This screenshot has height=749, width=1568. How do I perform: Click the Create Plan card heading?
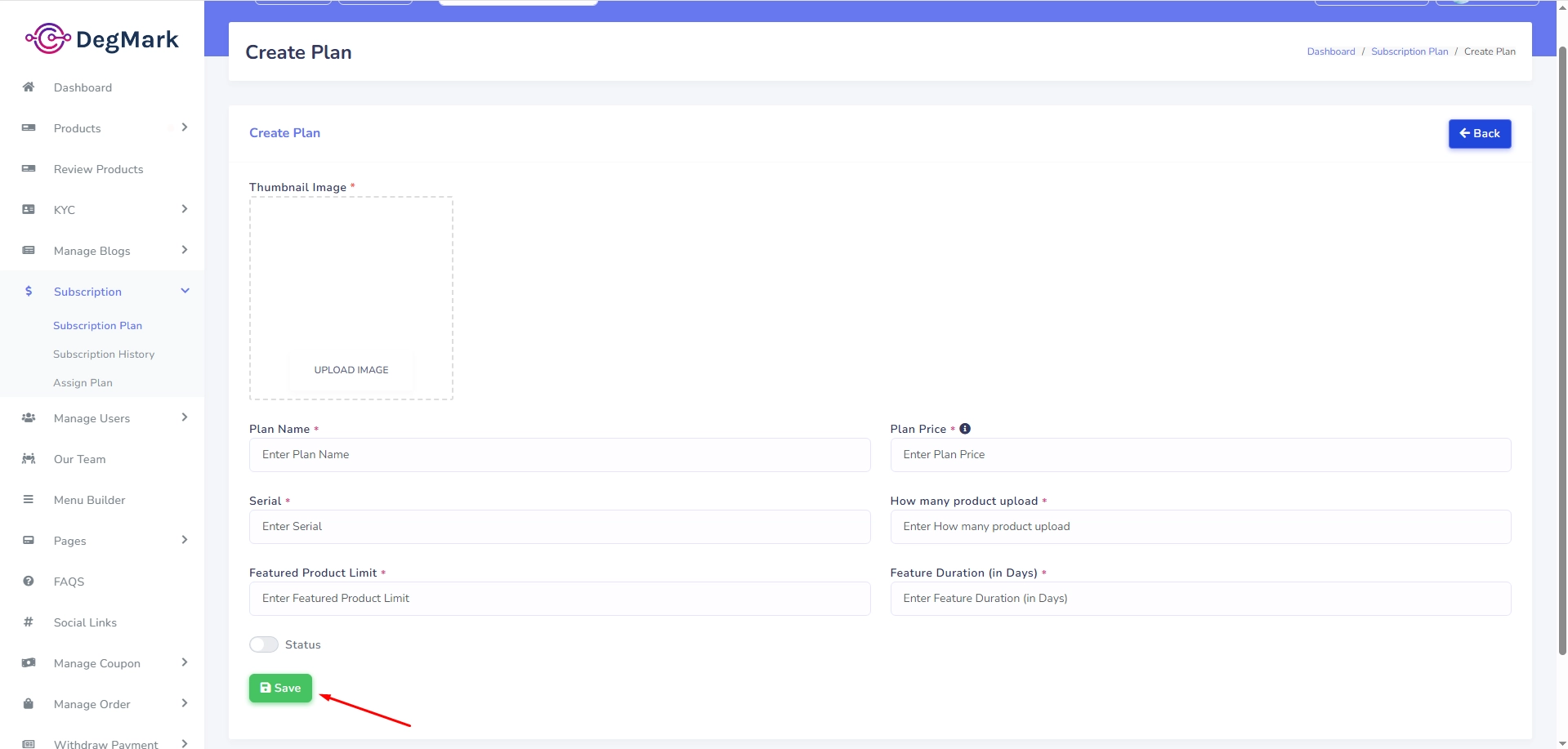pyautogui.click(x=284, y=132)
